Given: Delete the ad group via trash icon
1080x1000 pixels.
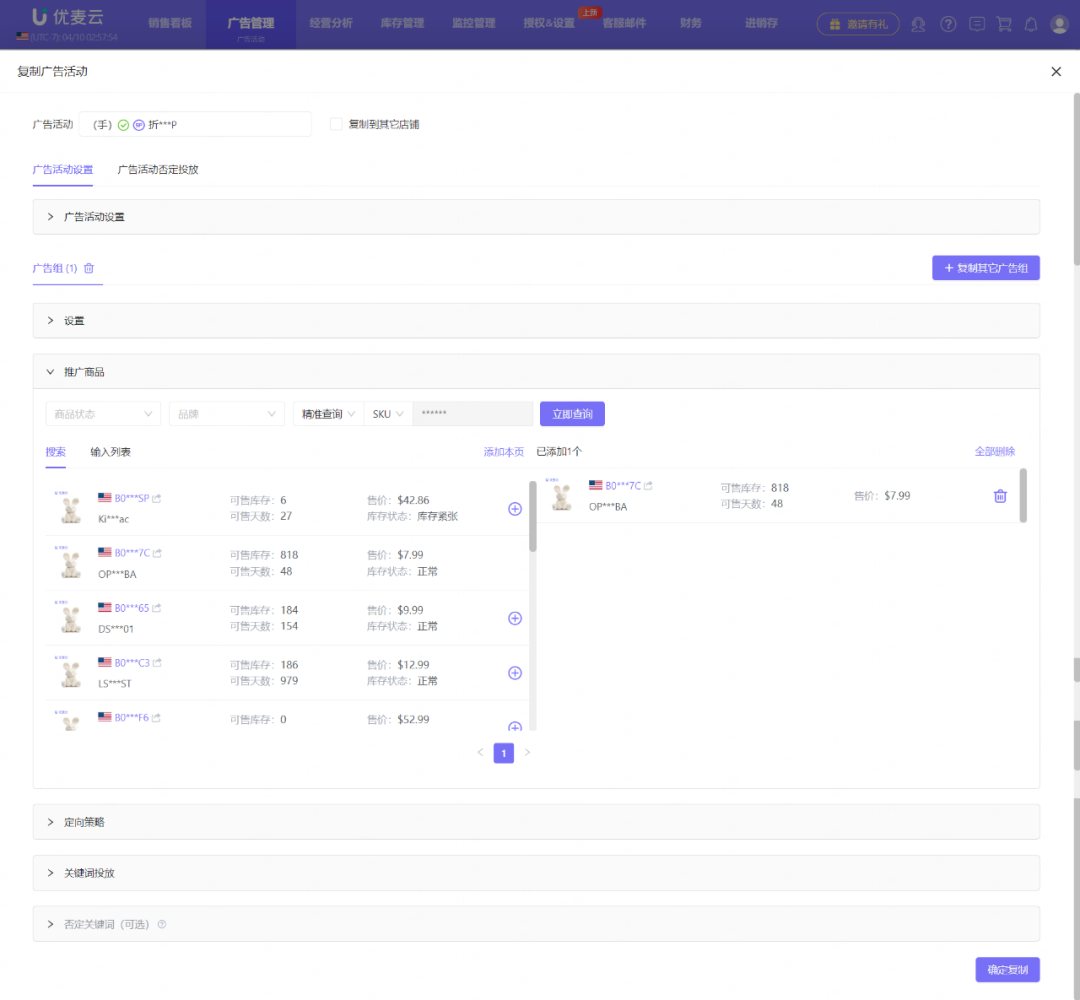Looking at the screenshot, I should pyautogui.click(x=89, y=269).
